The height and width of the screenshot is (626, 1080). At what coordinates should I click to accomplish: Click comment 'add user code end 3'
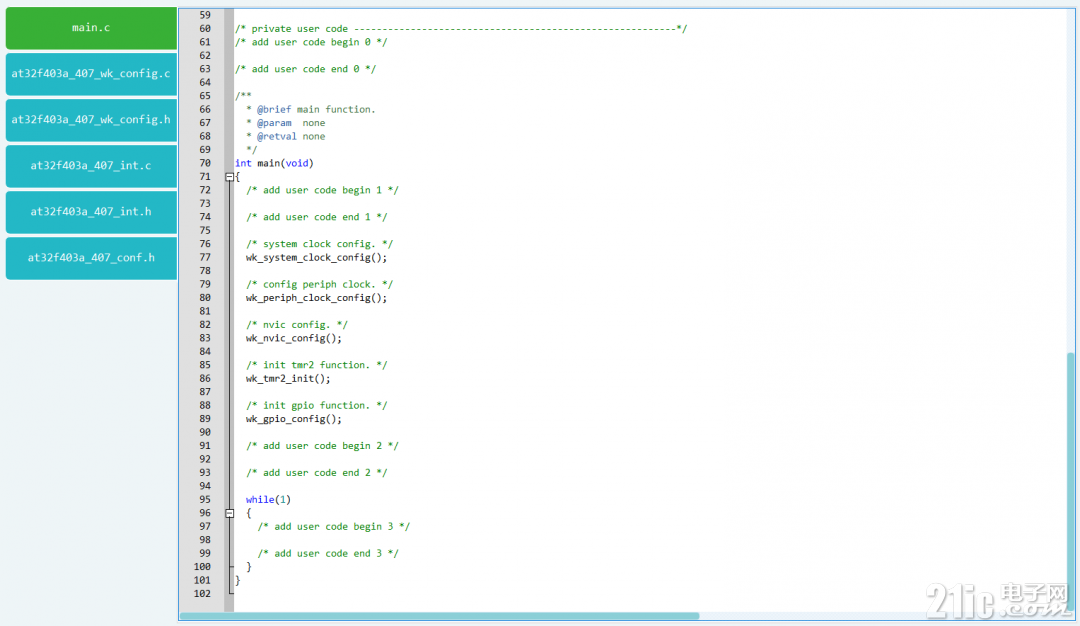coord(328,554)
